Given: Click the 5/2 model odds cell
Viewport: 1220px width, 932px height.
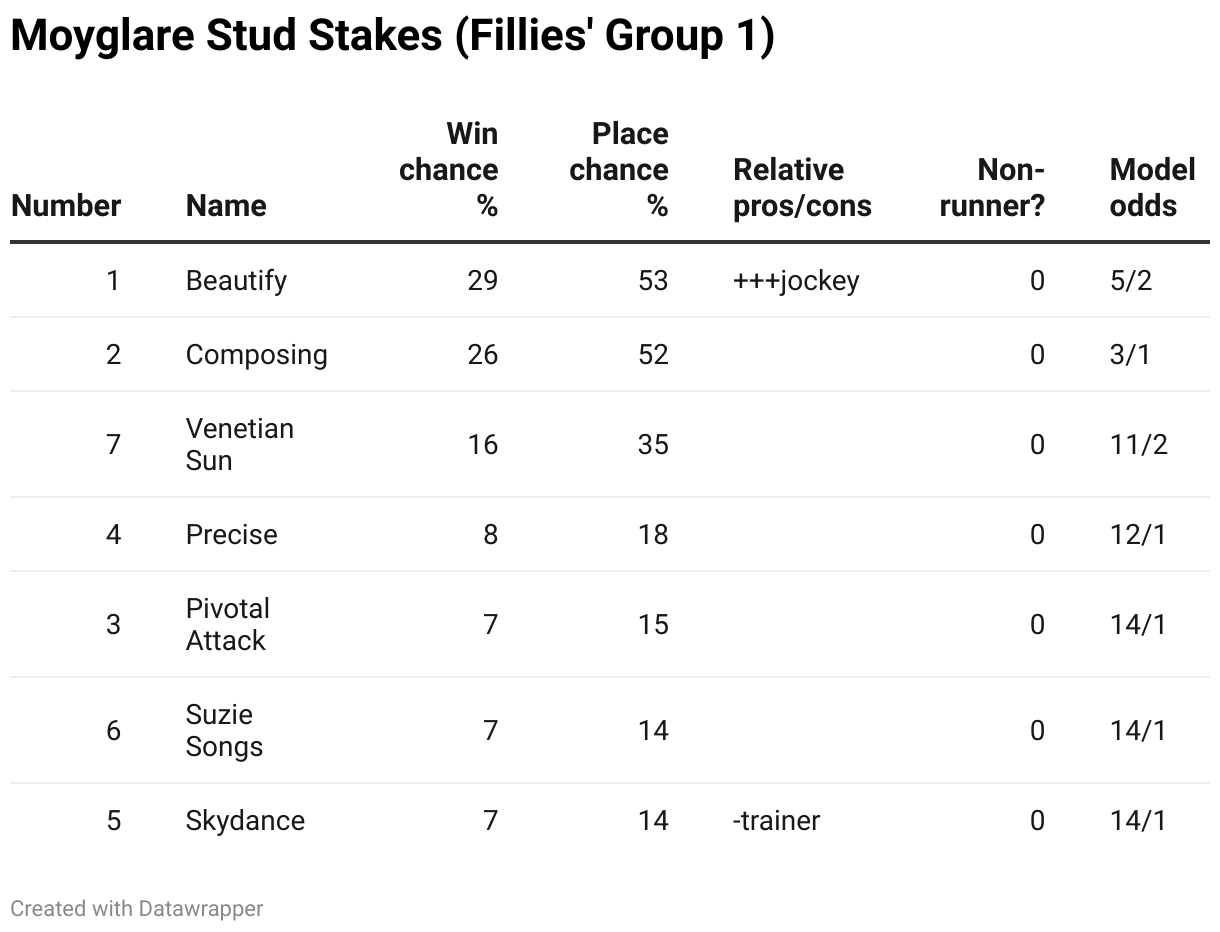Looking at the screenshot, I should [1131, 281].
